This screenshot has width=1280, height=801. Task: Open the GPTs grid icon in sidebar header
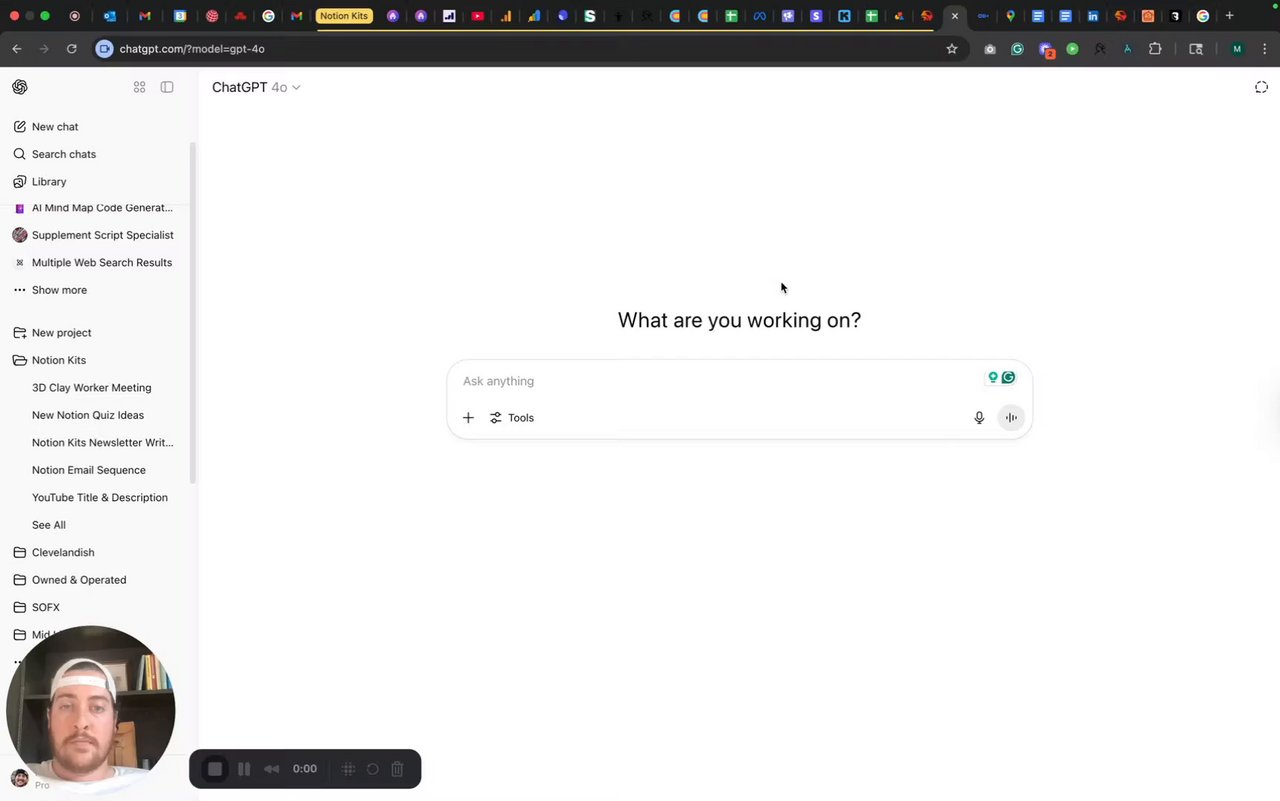[x=140, y=87]
